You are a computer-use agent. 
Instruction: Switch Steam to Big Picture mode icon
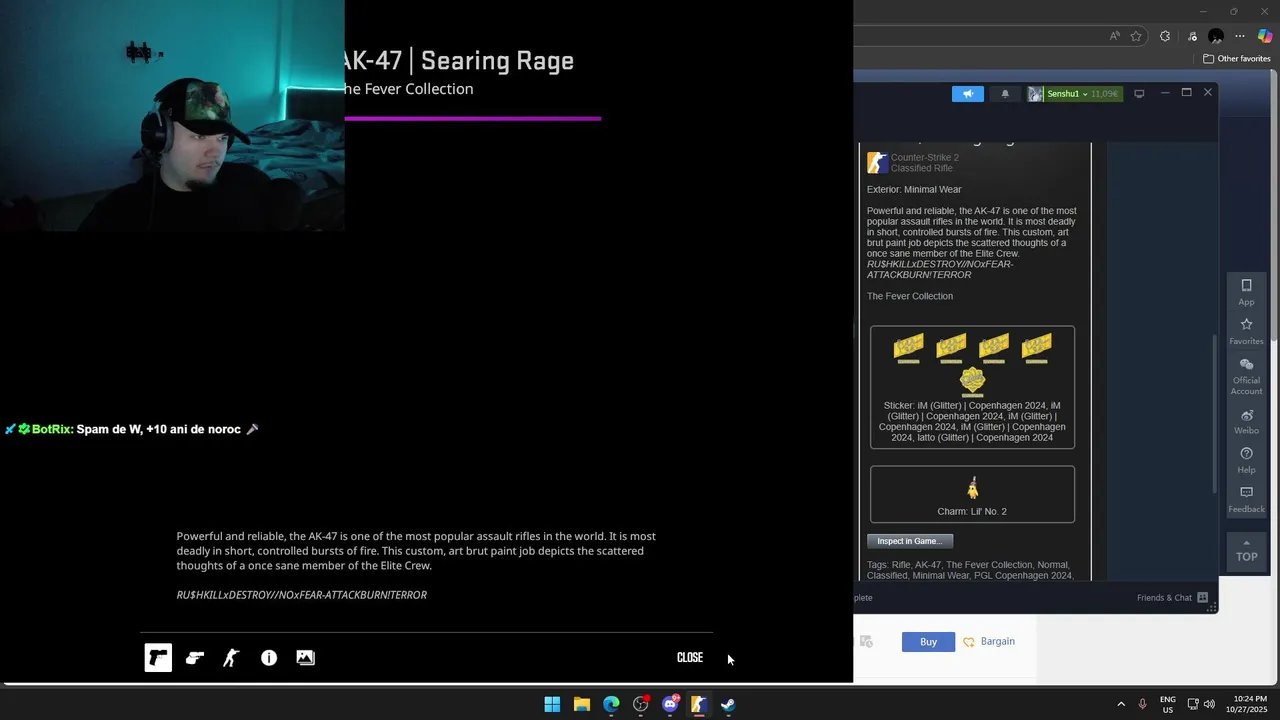(x=1139, y=94)
